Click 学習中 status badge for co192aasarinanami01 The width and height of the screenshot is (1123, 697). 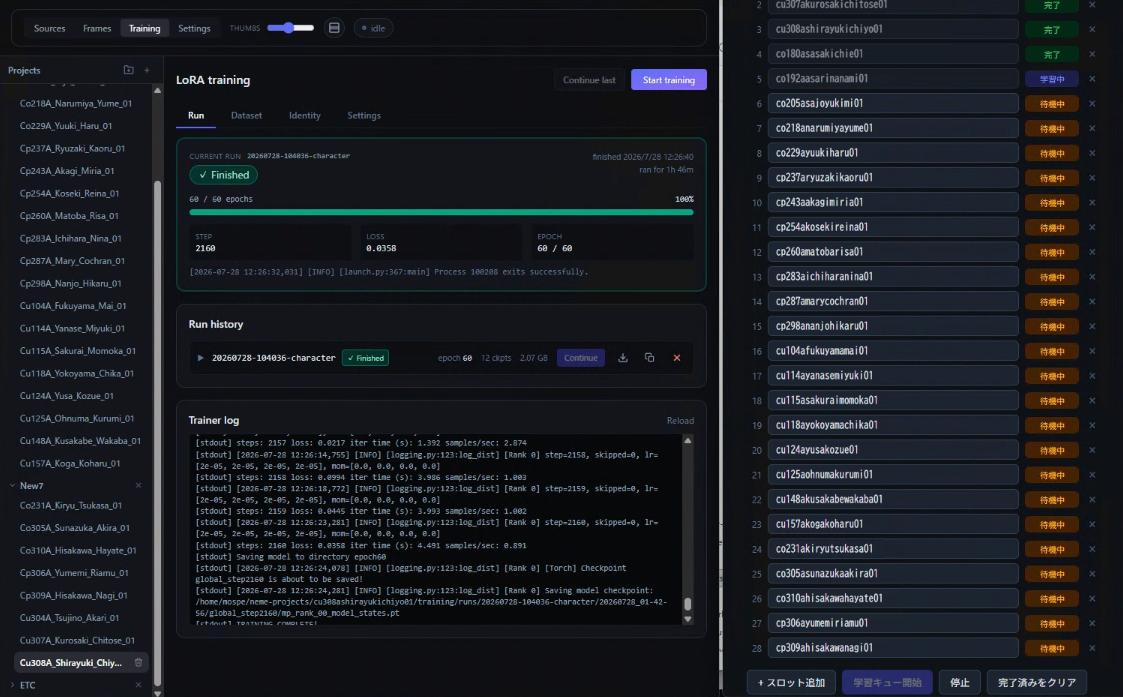1051,79
